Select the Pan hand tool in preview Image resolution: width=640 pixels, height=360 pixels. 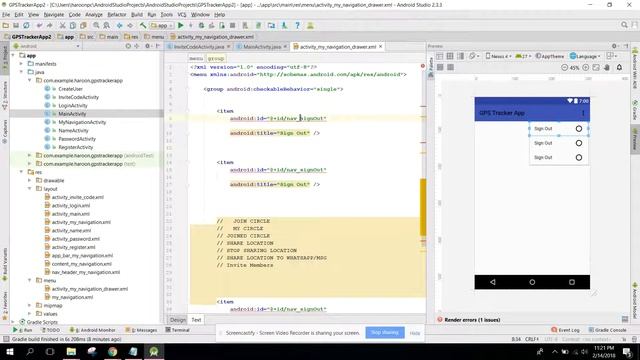click(607, 67)
